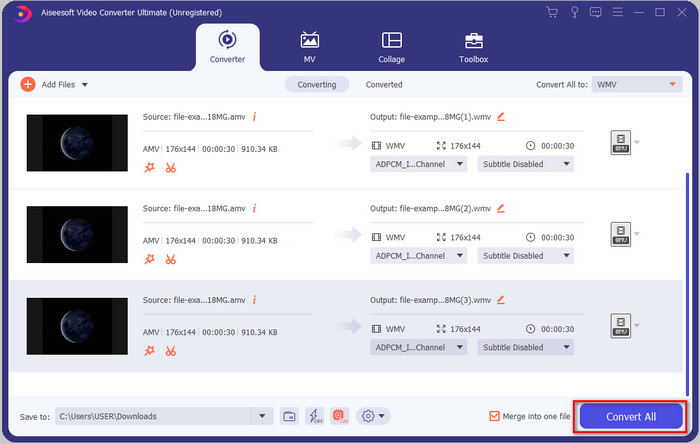This screenshot has width=700, height=444.
Task: Click the Convert All button
Action: coord(631,417)
